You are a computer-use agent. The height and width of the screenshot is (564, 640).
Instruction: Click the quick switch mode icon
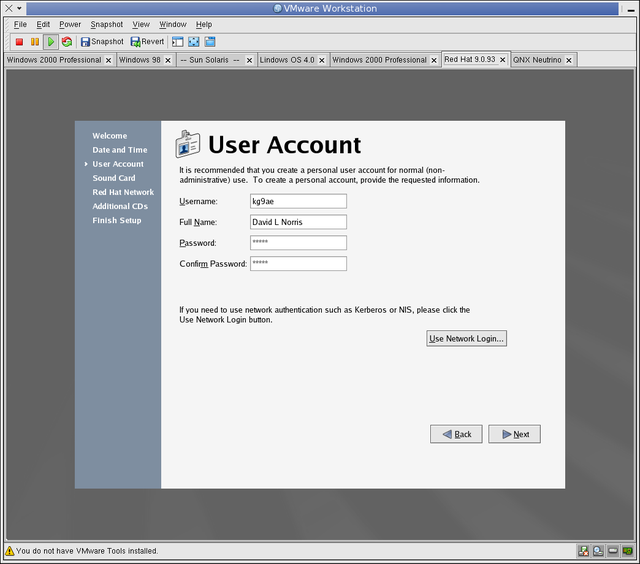click(210, 42)
